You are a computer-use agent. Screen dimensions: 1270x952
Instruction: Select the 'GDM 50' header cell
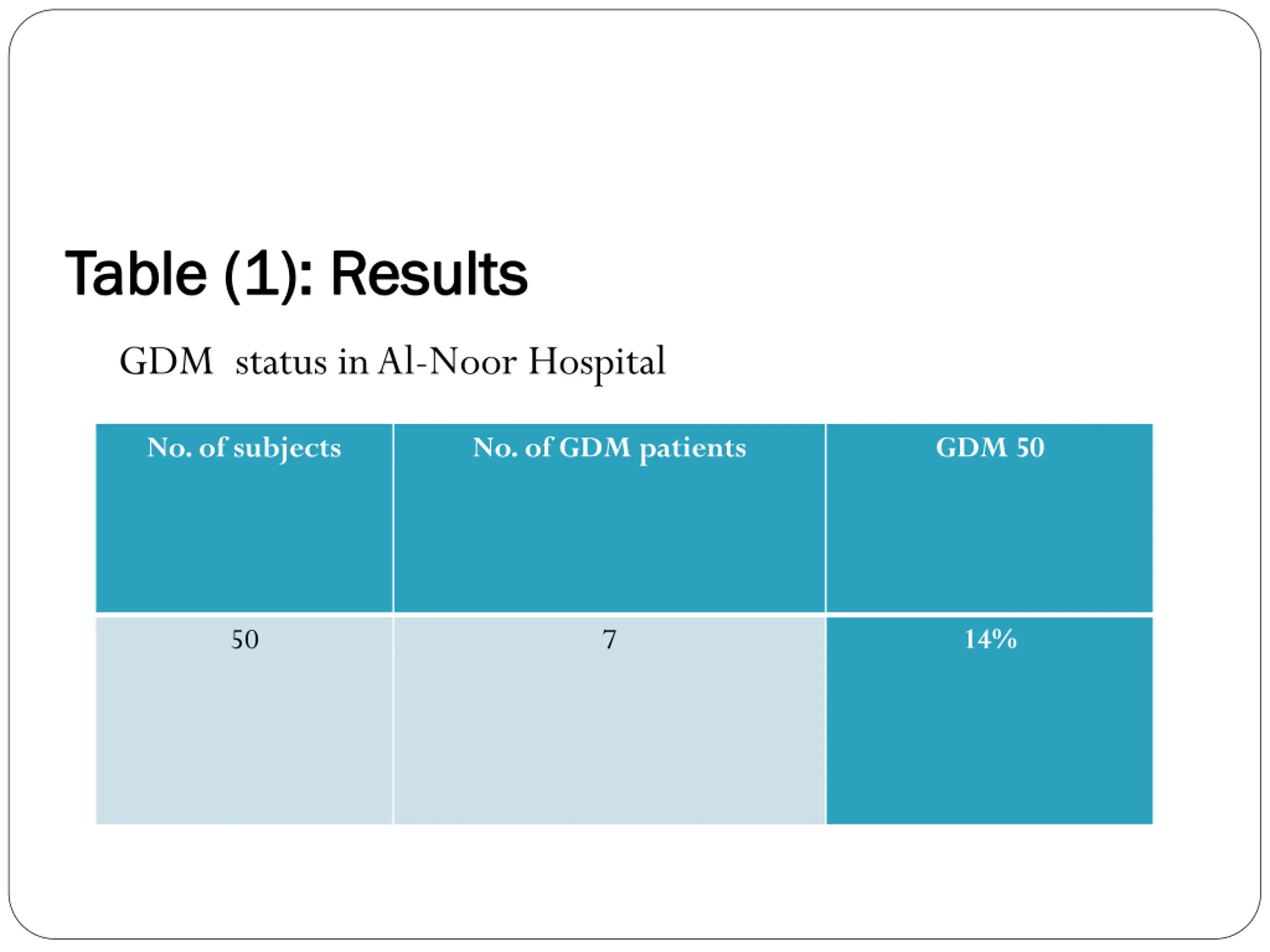pos(990,518)
